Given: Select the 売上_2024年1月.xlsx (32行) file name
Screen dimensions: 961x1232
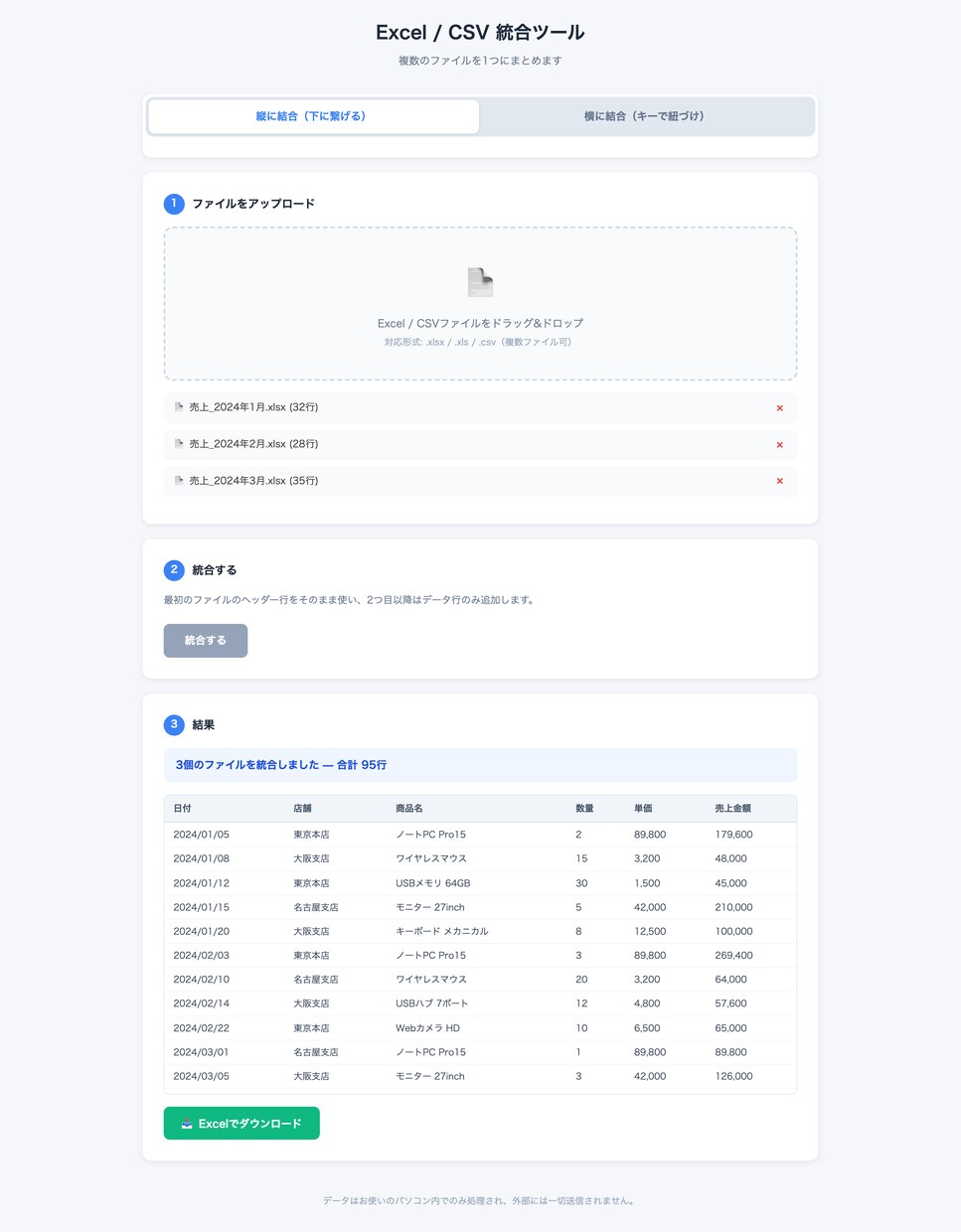Looking at the screenshot, I should 253,407.
